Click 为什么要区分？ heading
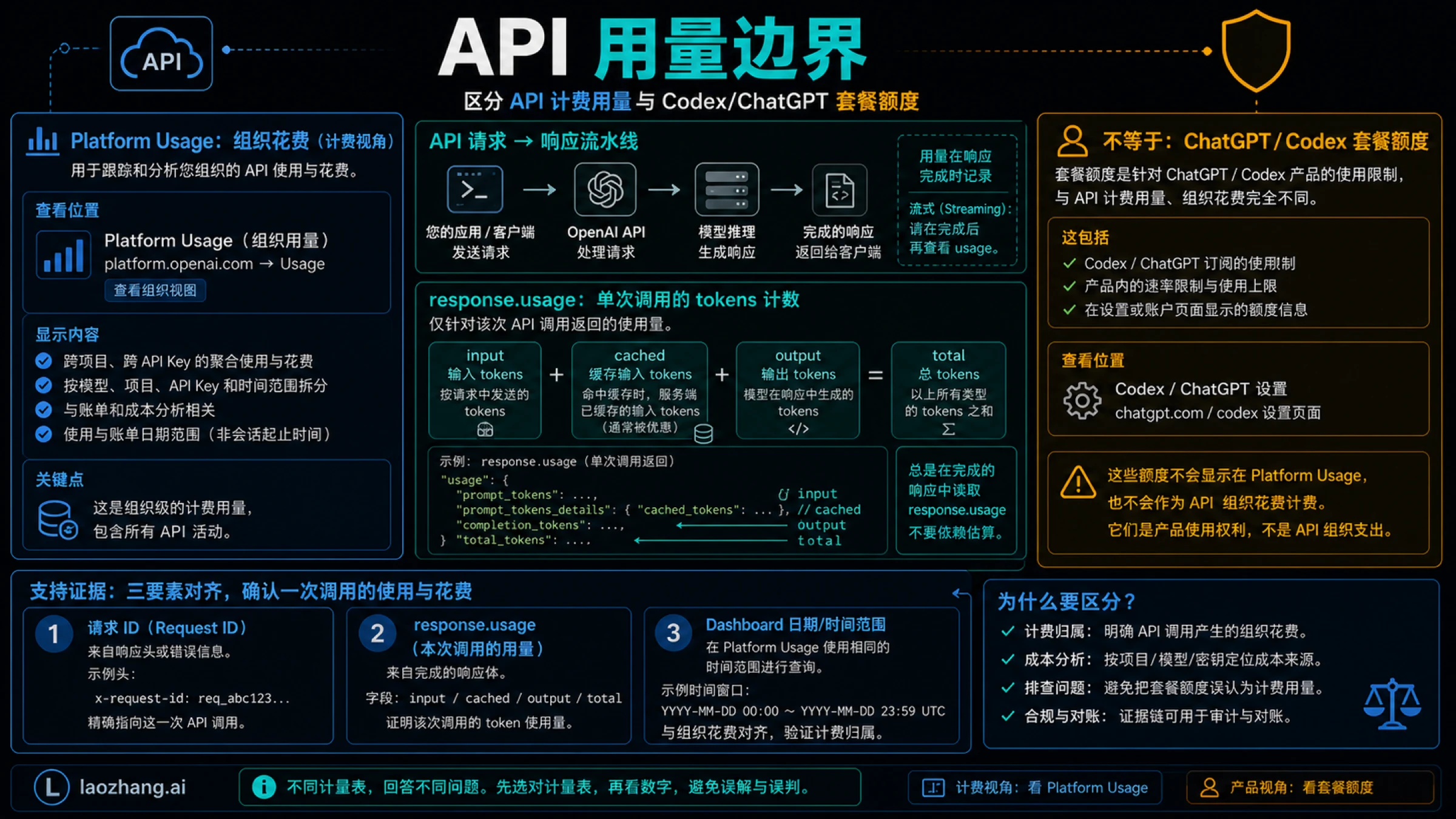1456x819 pixels. click(1067, 602)
